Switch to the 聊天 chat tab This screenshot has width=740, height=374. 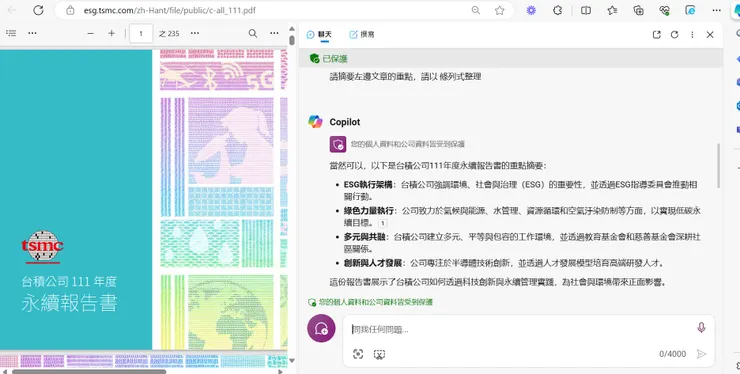[x=320, y=34]
